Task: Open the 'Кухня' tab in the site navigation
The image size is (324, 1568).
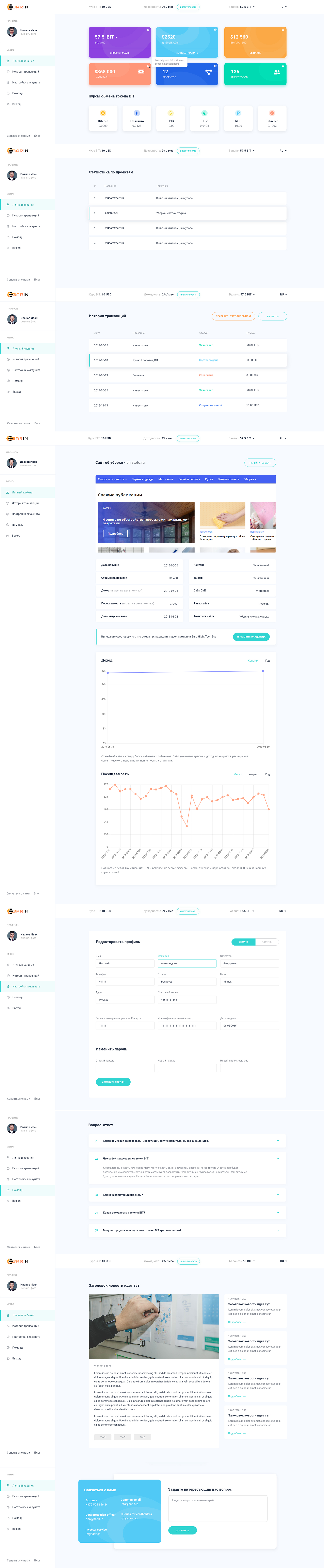Action: (x=209, y=479)
